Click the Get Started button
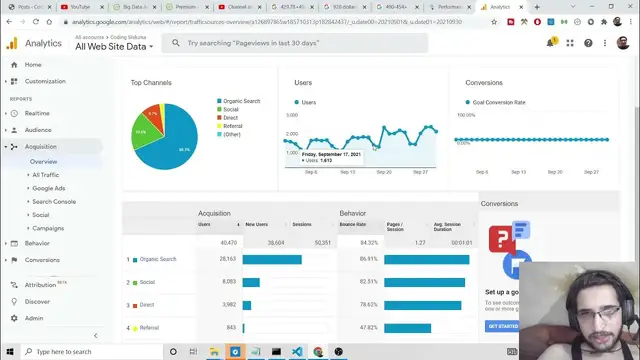The width and height of the screenshot is (640, 360). pos(503,326)
